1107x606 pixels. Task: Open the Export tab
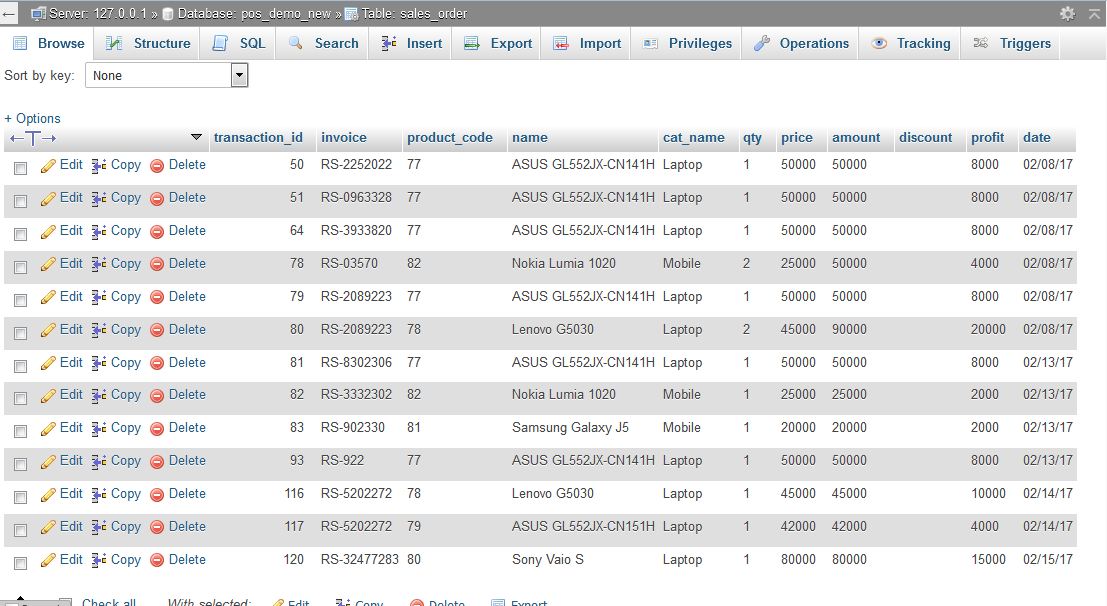tap(498, 44)
